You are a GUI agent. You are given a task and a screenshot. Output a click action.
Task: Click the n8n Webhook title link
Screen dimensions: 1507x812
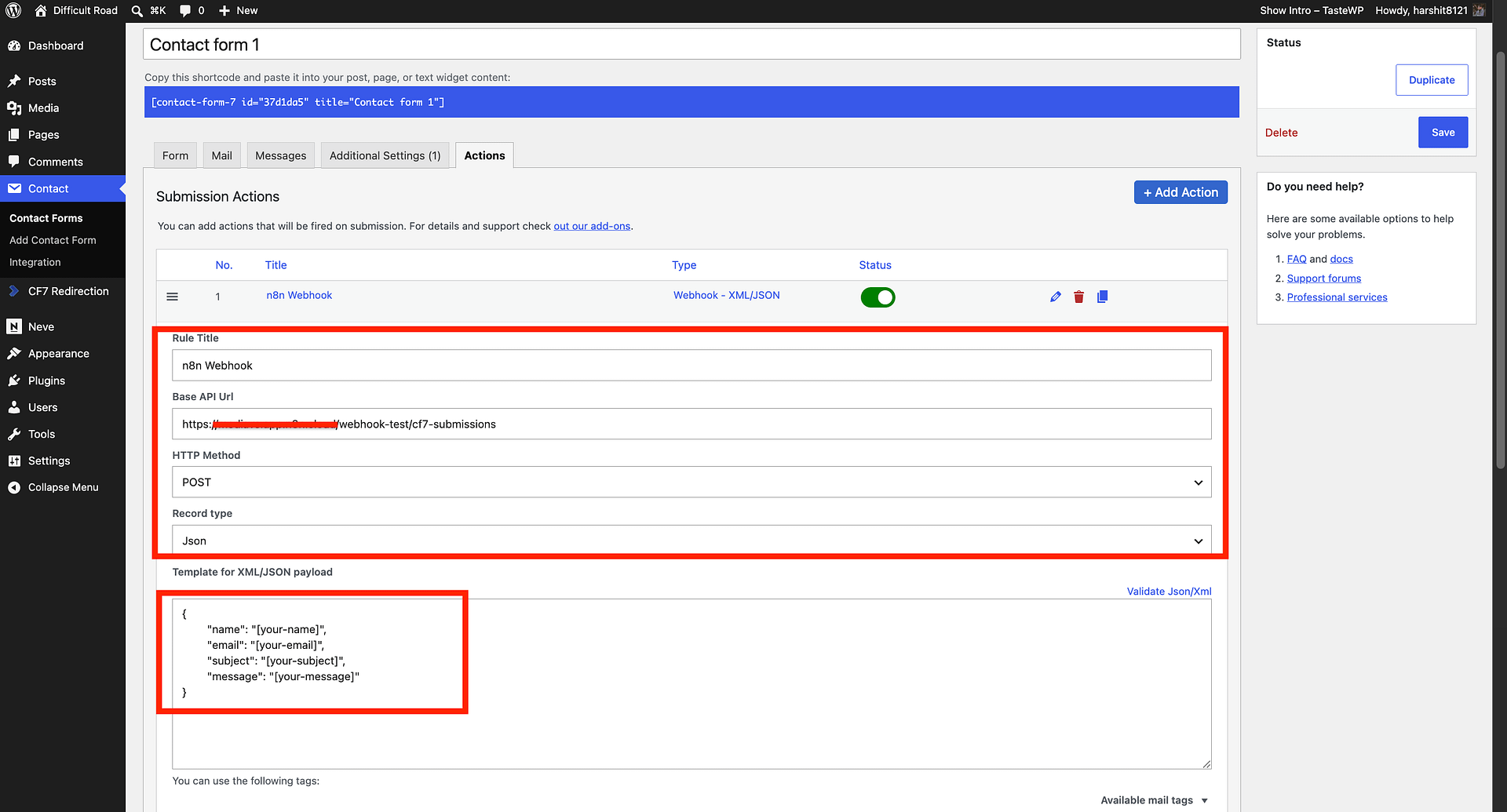pyautogui.click(x=299, y=295)
